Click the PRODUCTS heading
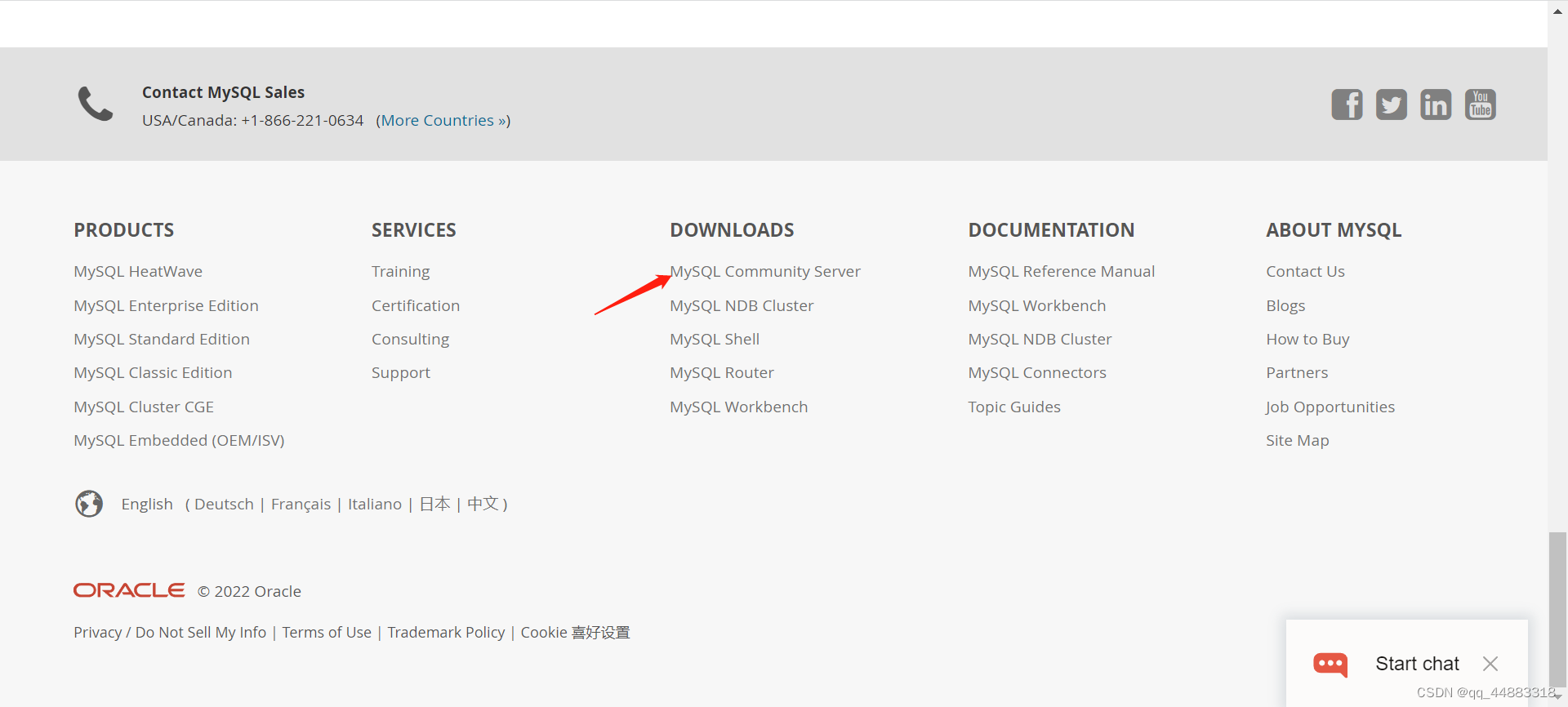This screenshot has width=1568, height=707. (124, 230)
